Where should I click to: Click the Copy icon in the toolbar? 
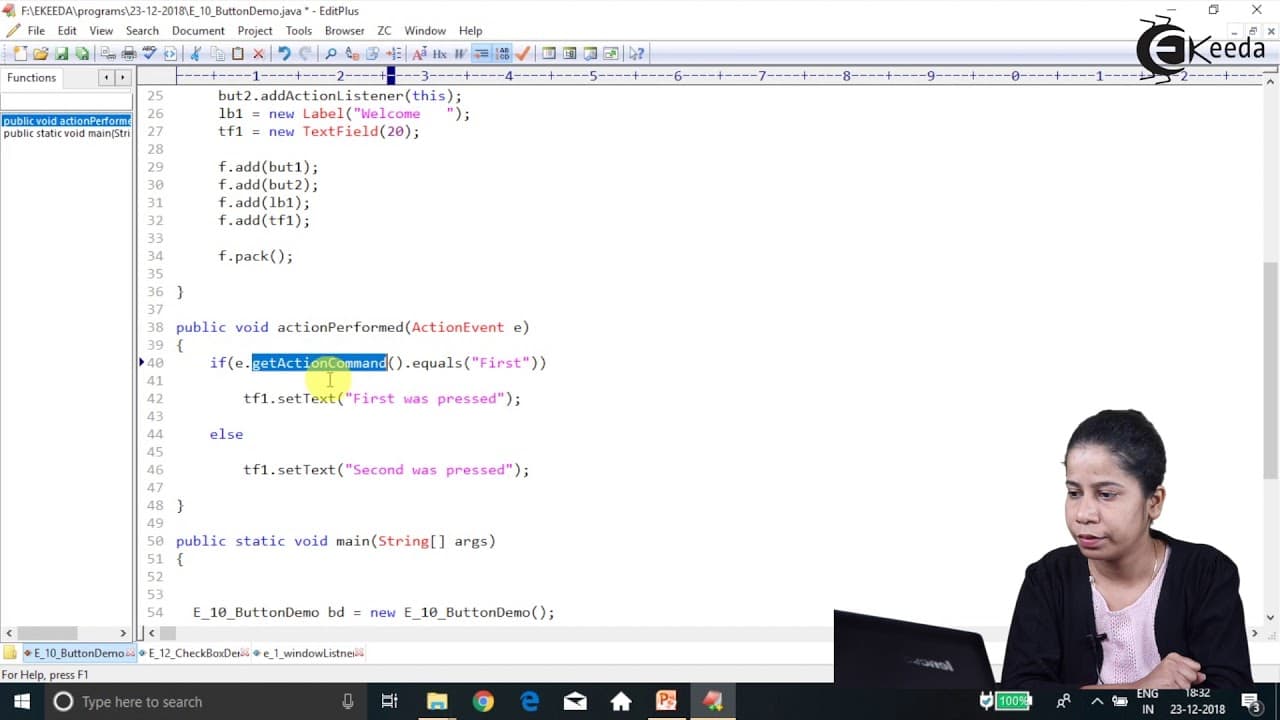219,53
